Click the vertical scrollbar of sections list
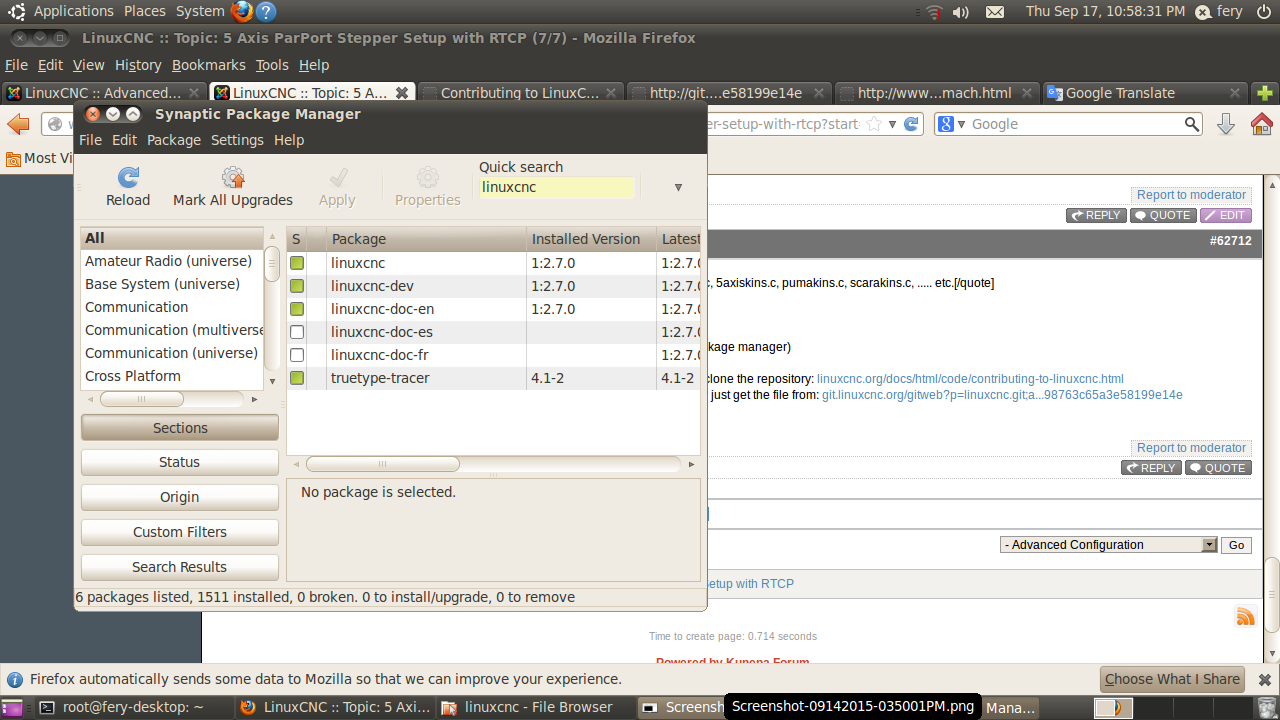 tap(272, 265)
